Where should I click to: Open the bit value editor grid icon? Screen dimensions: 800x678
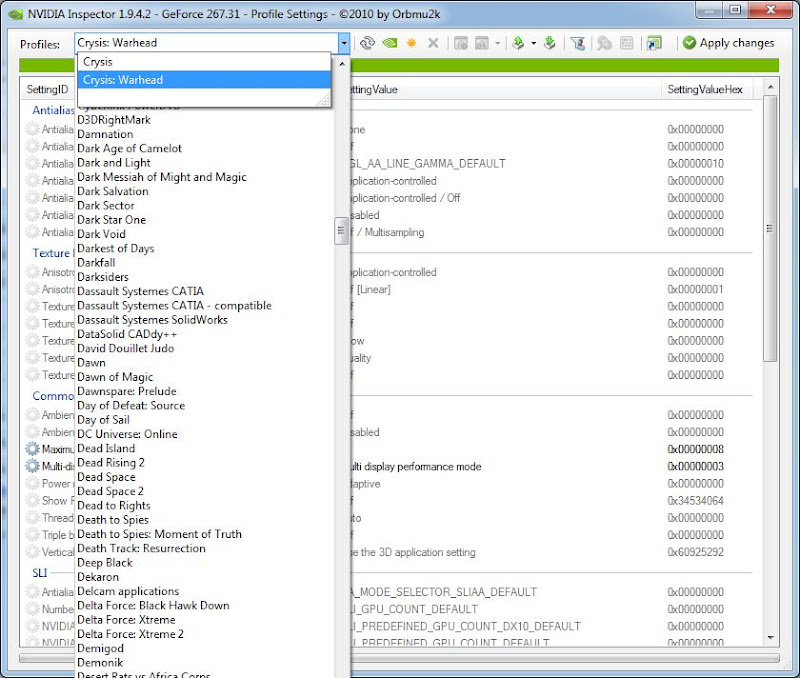(627, 43)
